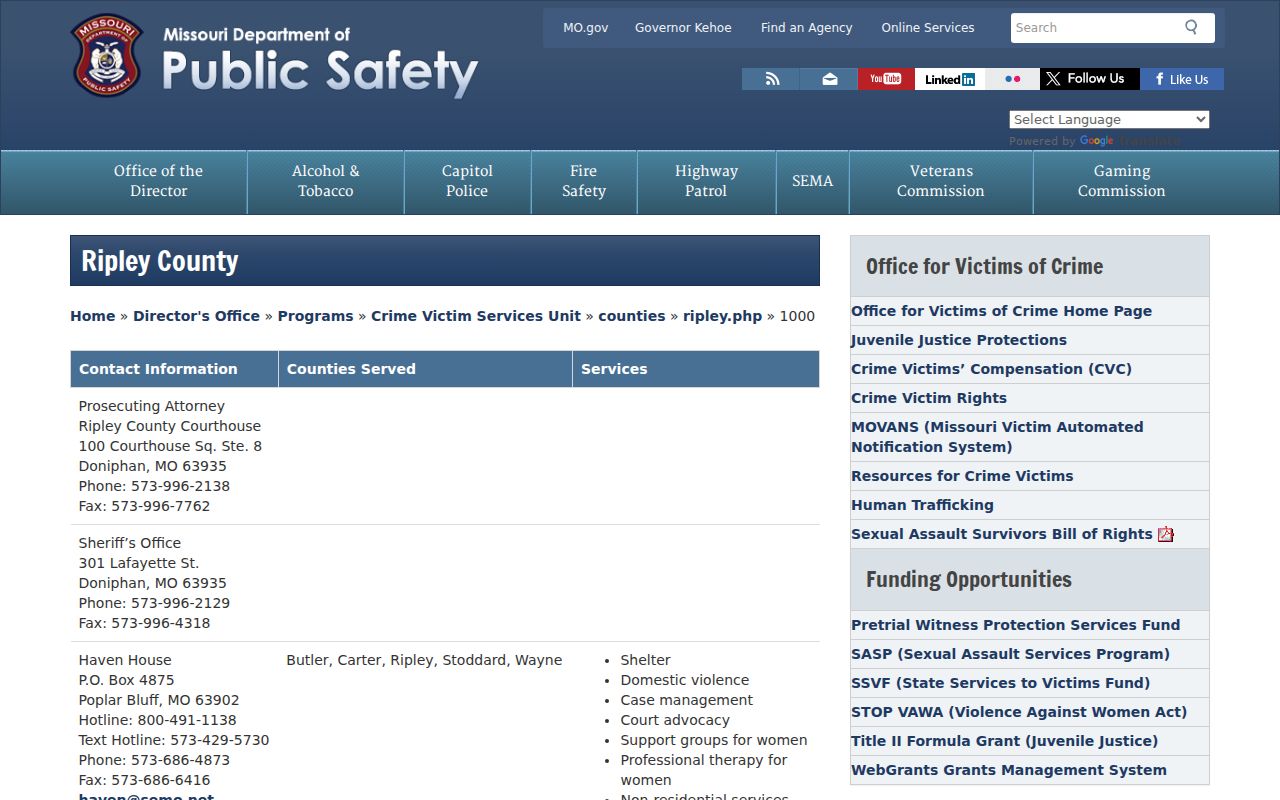Open MO.gov in the top bar
1280x800 pixels.
(585, 28)
